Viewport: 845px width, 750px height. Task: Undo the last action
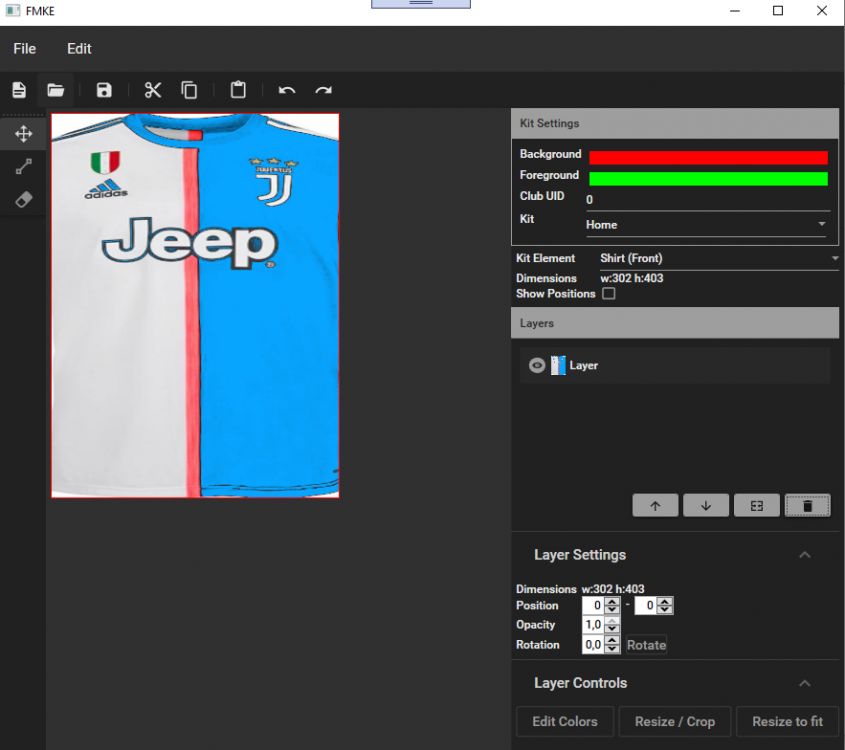[x=287, y=90]
